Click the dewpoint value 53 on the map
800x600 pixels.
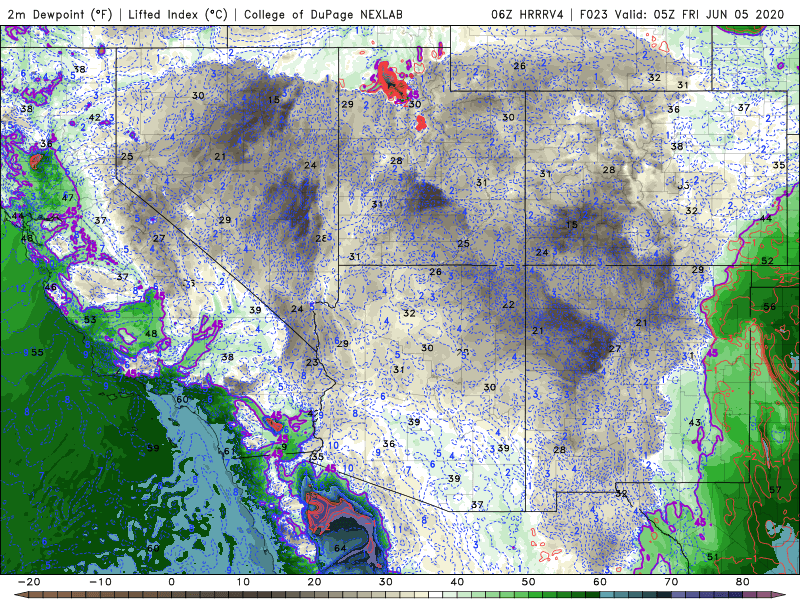pyautogui.click(x=90, y=320)
